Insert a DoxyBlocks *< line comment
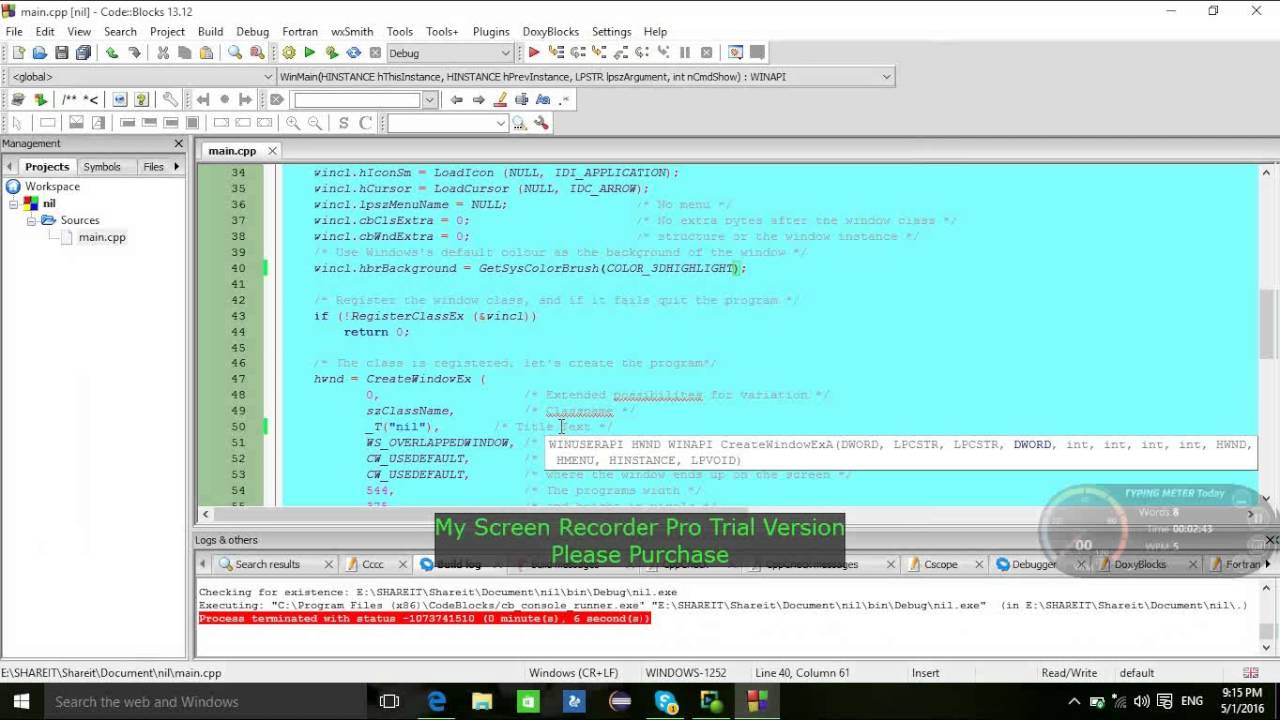 91,99
